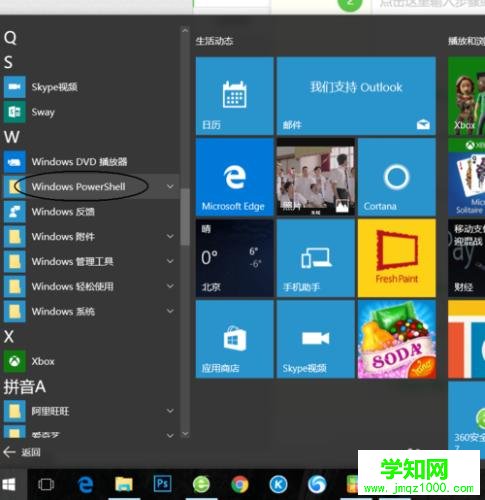The image size is (485, 500).
Task: Open the Xbox app icon in list
Action: [14, 361]
